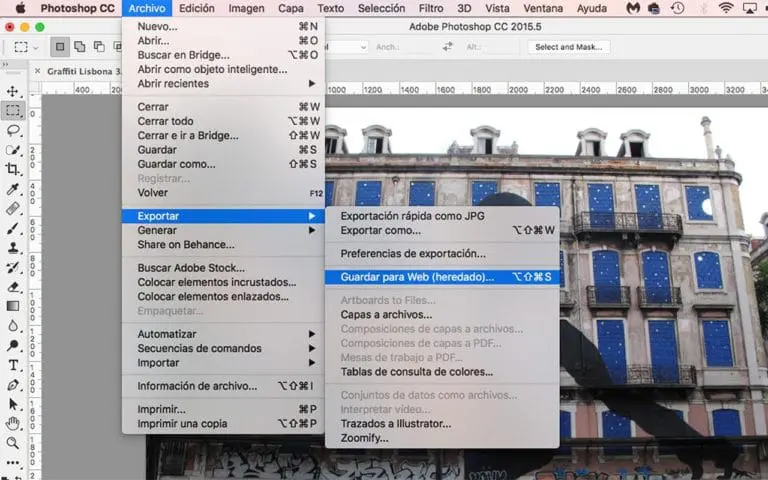Swap width and height arrows icon
The width and height of the screenshot is (768, 480).
(447, 47)
